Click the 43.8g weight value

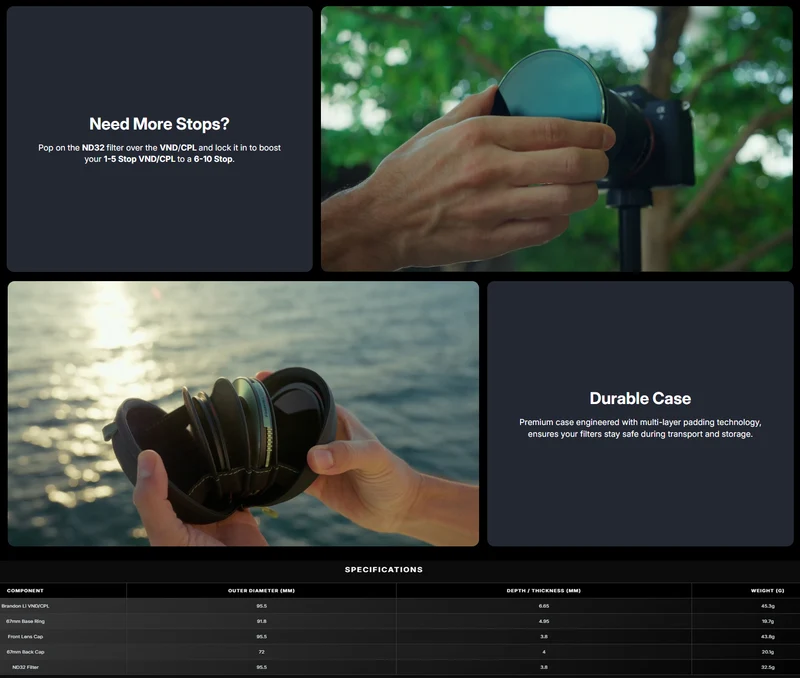pyautogui.click(x=767, y=637)
